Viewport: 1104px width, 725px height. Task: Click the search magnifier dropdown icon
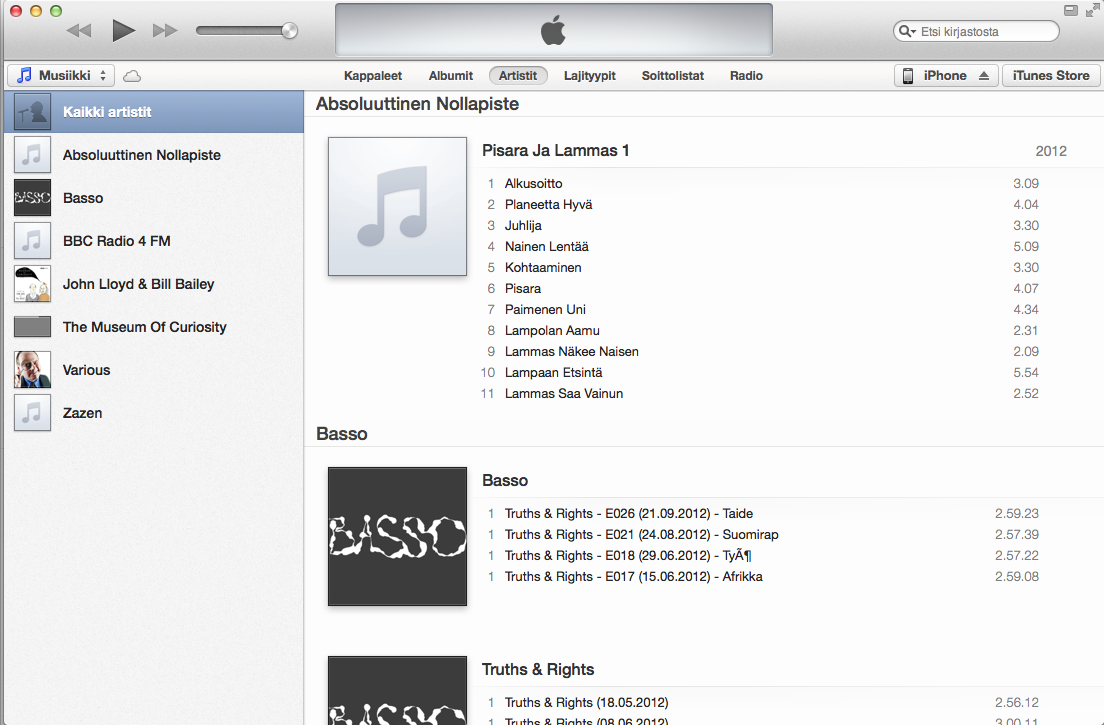point(907,32)
